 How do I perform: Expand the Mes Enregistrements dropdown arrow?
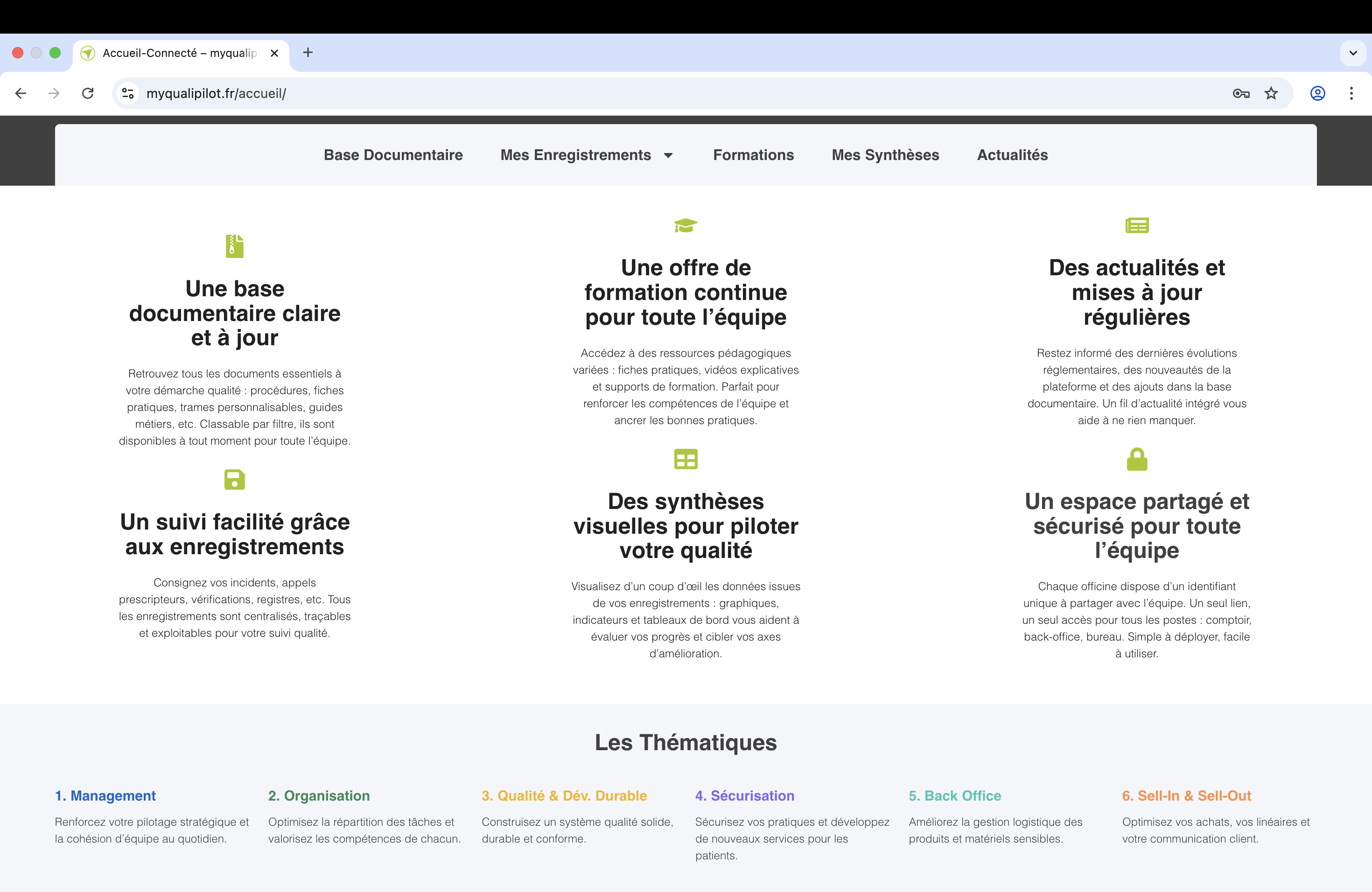669,155
